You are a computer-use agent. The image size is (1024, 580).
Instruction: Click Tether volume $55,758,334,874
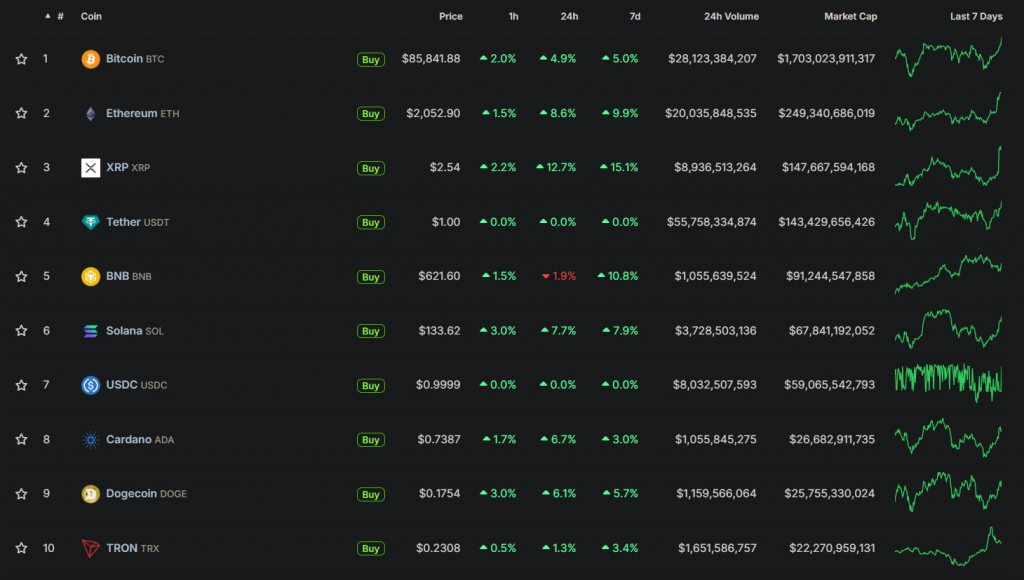coord(711,222)
